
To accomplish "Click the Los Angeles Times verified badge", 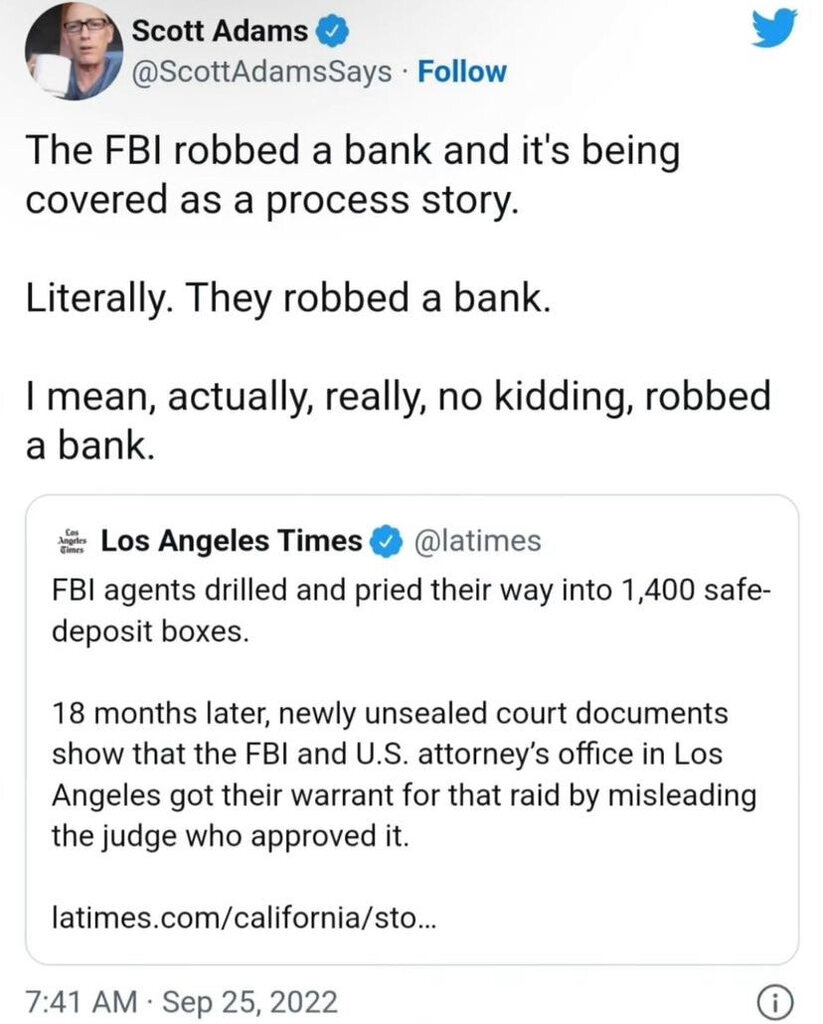I will 385,541.
